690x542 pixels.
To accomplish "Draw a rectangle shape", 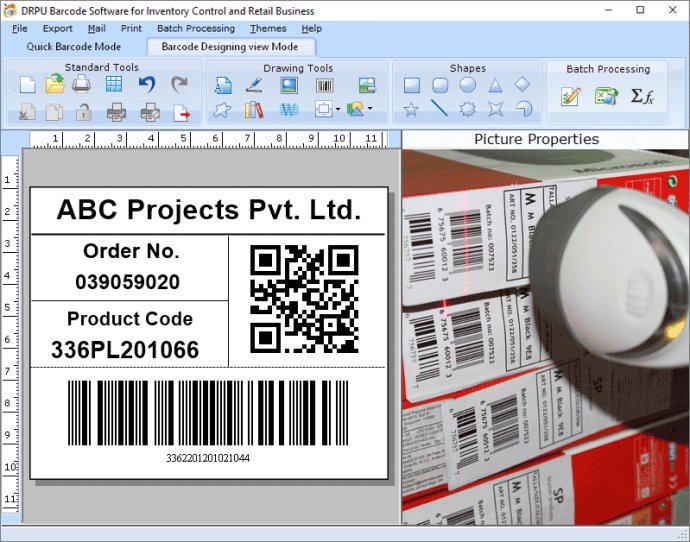I will pyautogui.click(x=412, y=85).
